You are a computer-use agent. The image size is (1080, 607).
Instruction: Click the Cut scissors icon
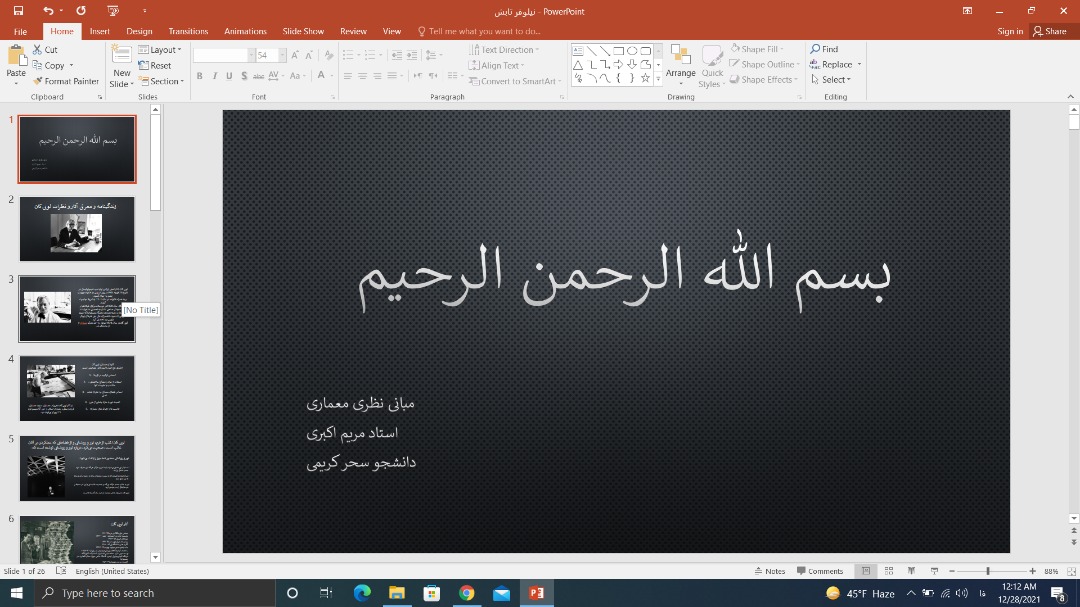(x=38, y=49)
